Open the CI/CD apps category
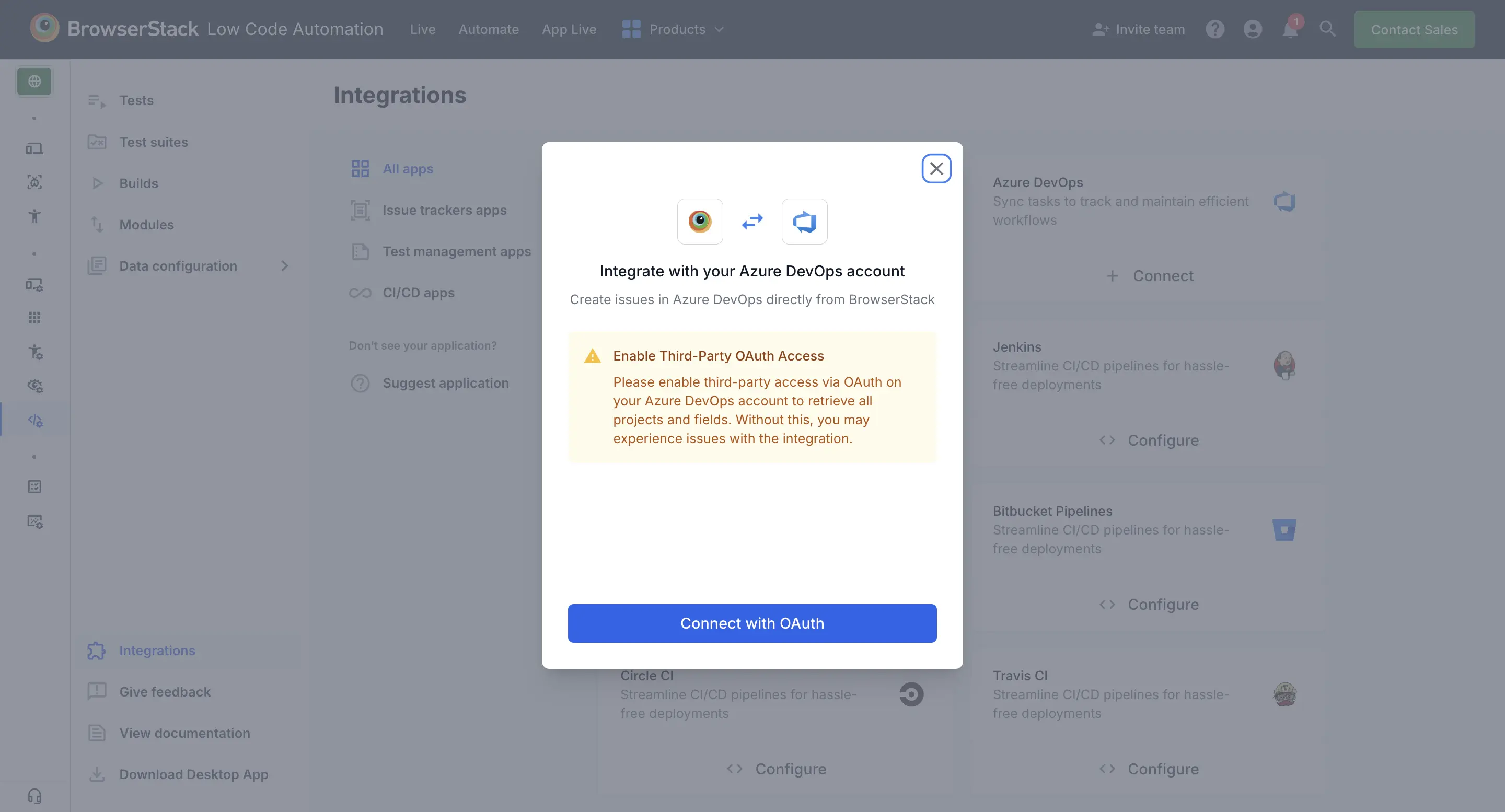The image size is (1505, 812). (418, 293)
